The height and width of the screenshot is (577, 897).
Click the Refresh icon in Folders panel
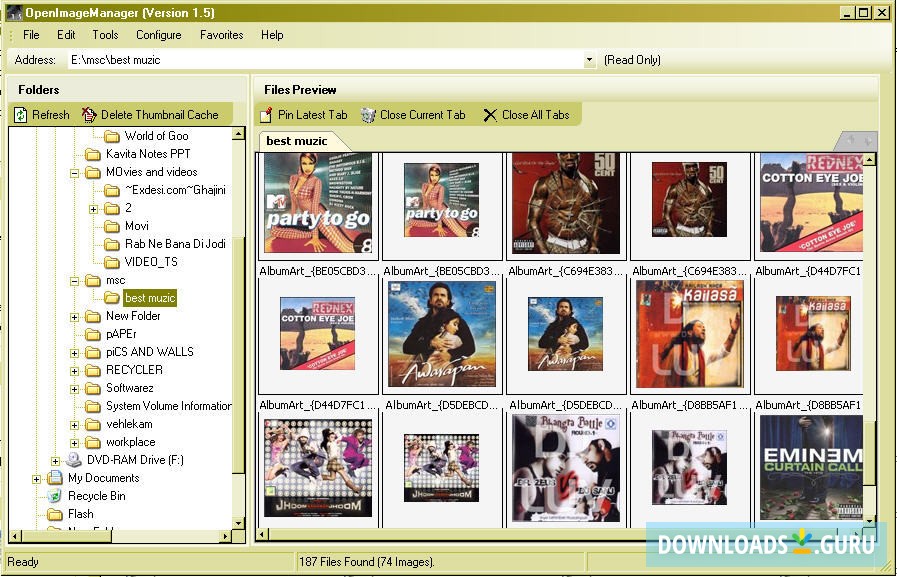click(x=20, y=113)
